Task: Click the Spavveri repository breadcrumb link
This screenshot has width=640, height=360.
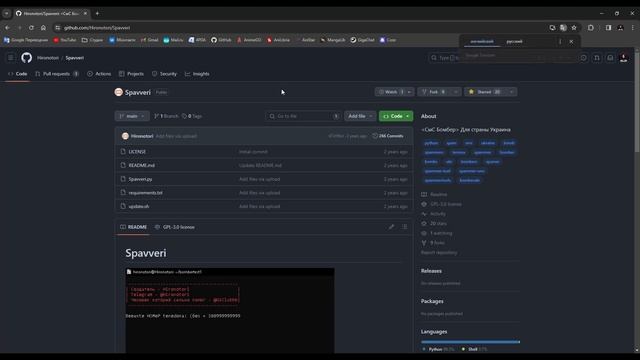Action: click(75, 58)
